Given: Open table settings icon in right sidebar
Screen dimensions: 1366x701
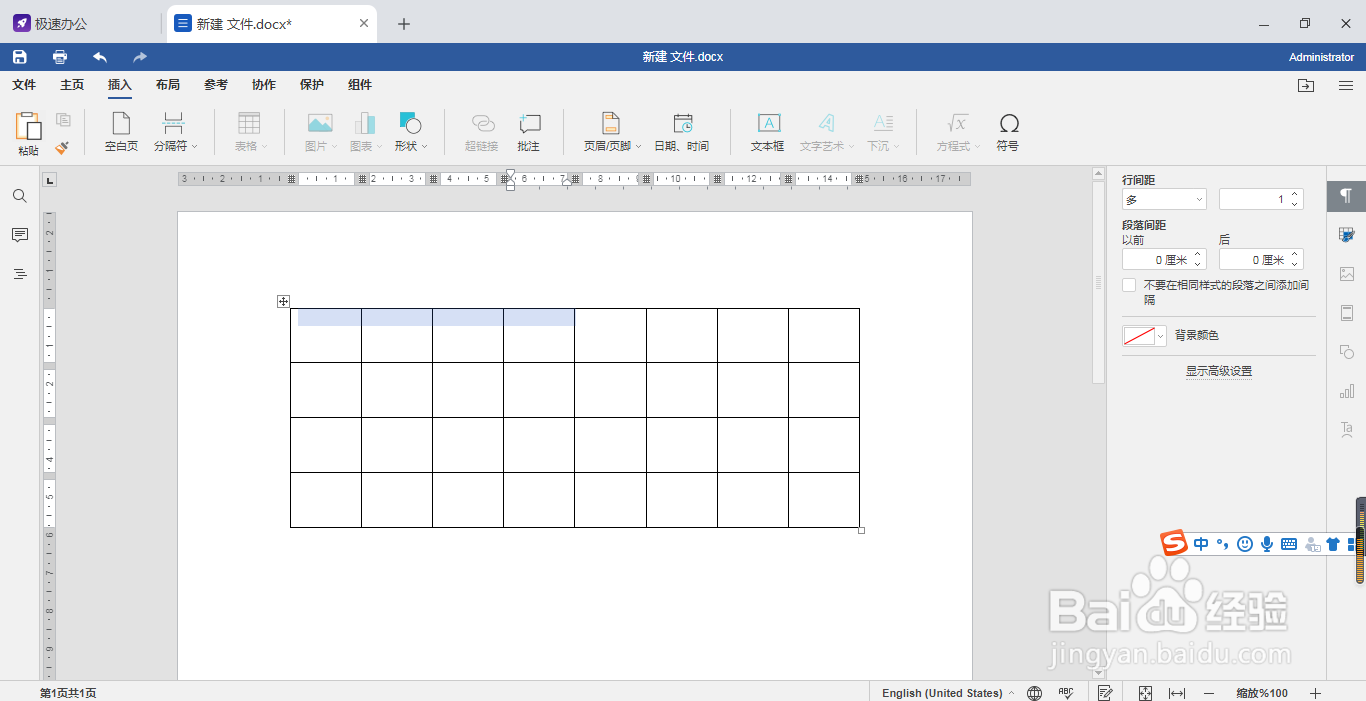Looking at the screenshot, I should click(1346, 235).
